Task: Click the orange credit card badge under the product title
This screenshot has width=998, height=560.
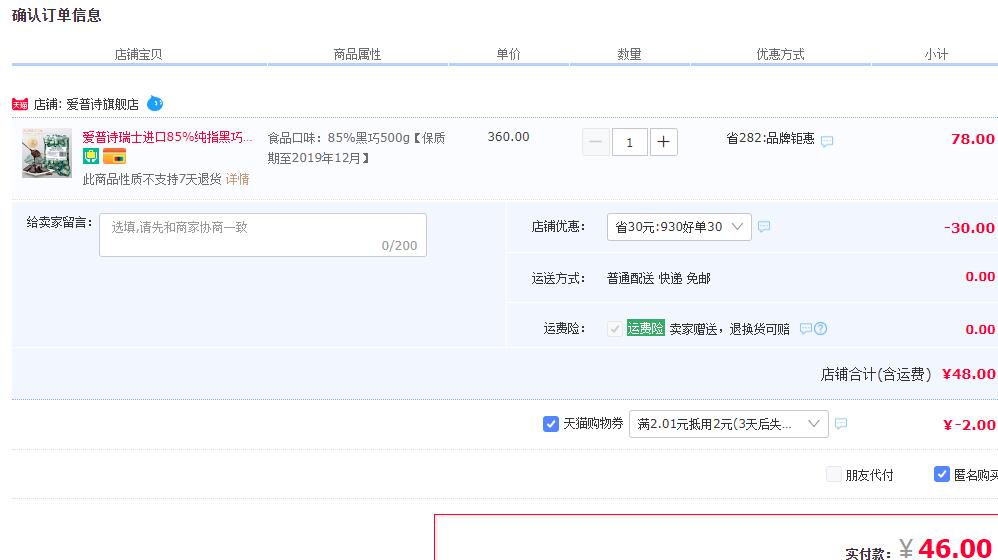Action: (115, 156)
